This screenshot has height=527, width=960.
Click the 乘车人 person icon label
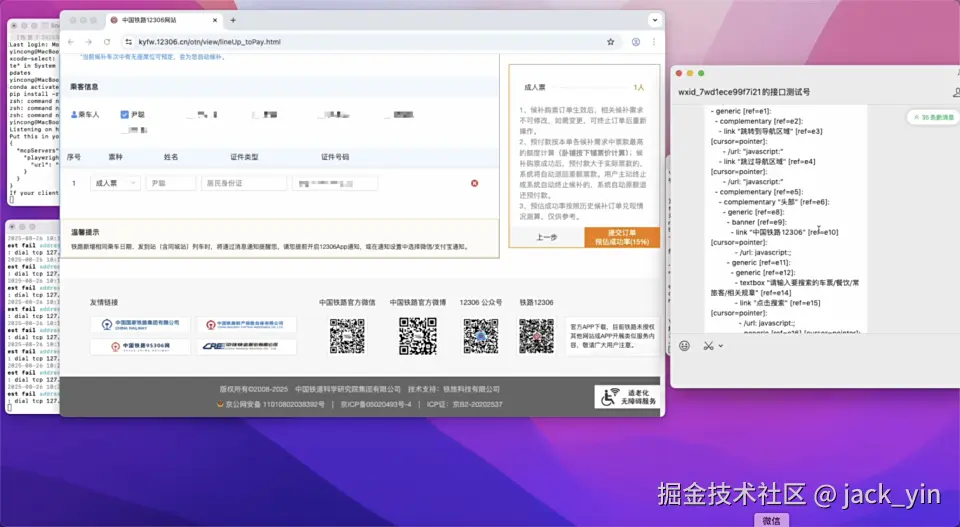[85, 114]
